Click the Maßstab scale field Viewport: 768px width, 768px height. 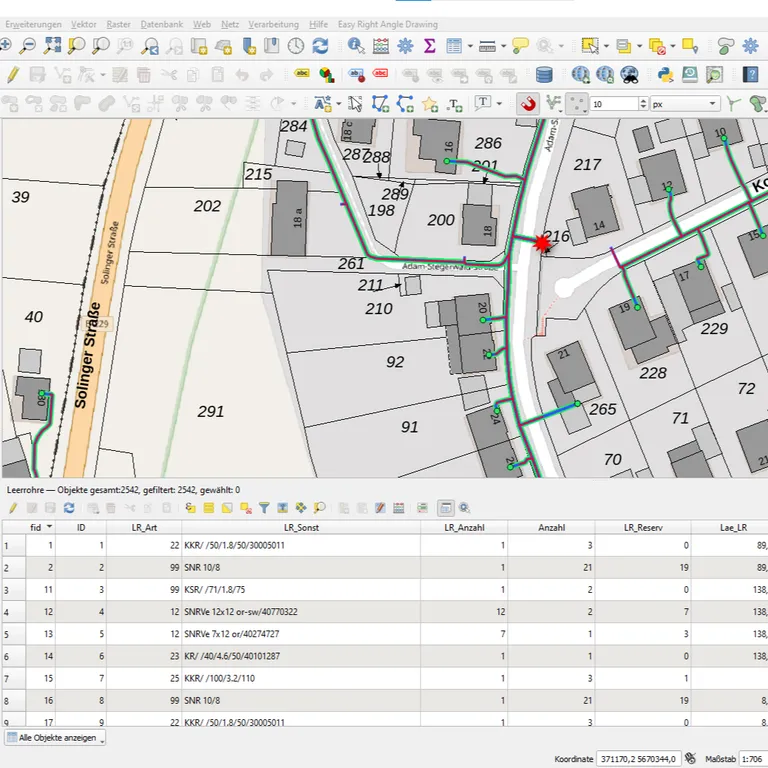tap(752, 759)
